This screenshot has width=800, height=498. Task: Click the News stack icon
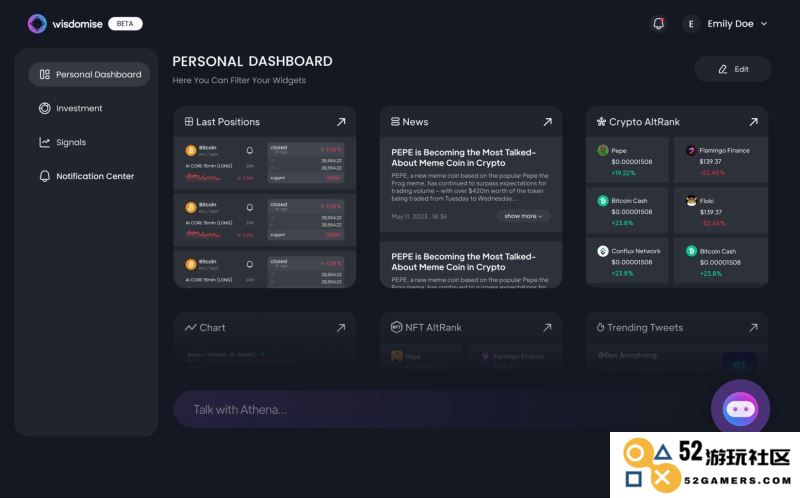pyautogui.click(x=395, y=121)
